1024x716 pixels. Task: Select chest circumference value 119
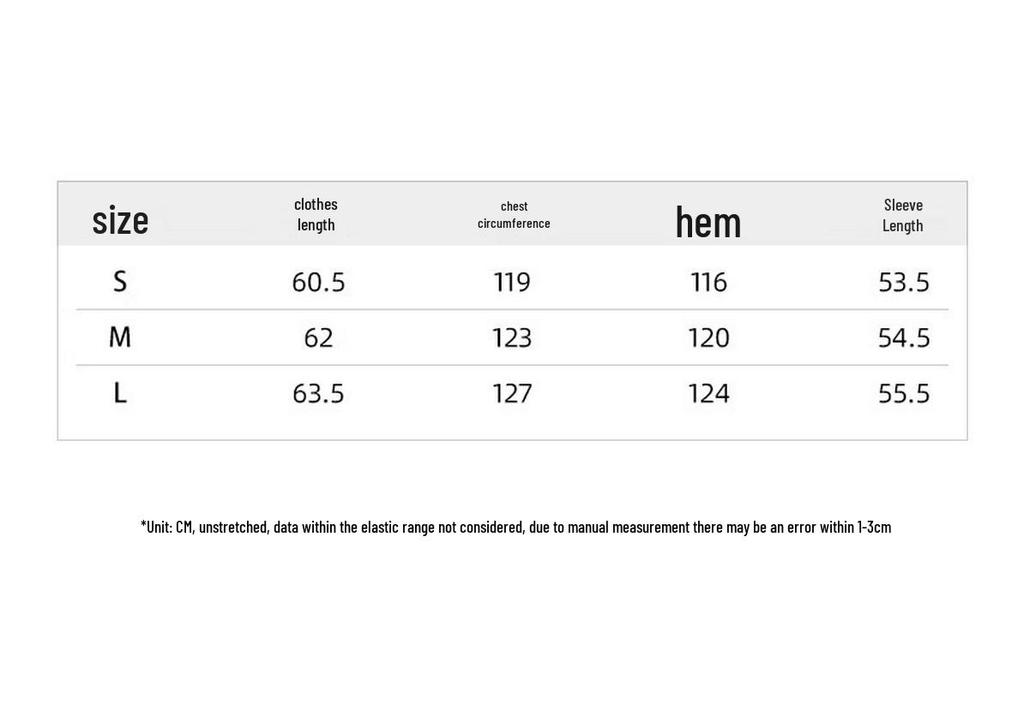[x=513, y=282]
